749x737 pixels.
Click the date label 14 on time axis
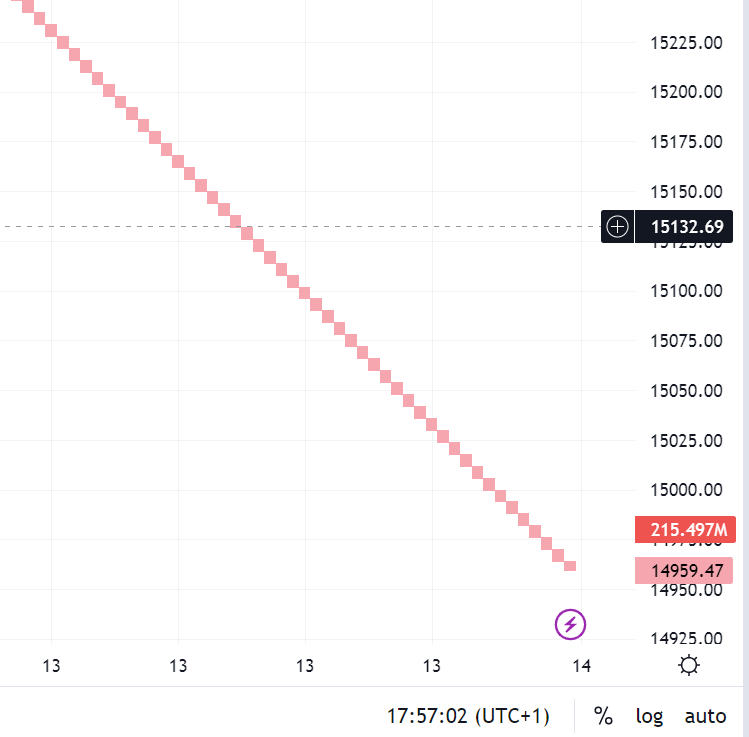click(581, 666)
